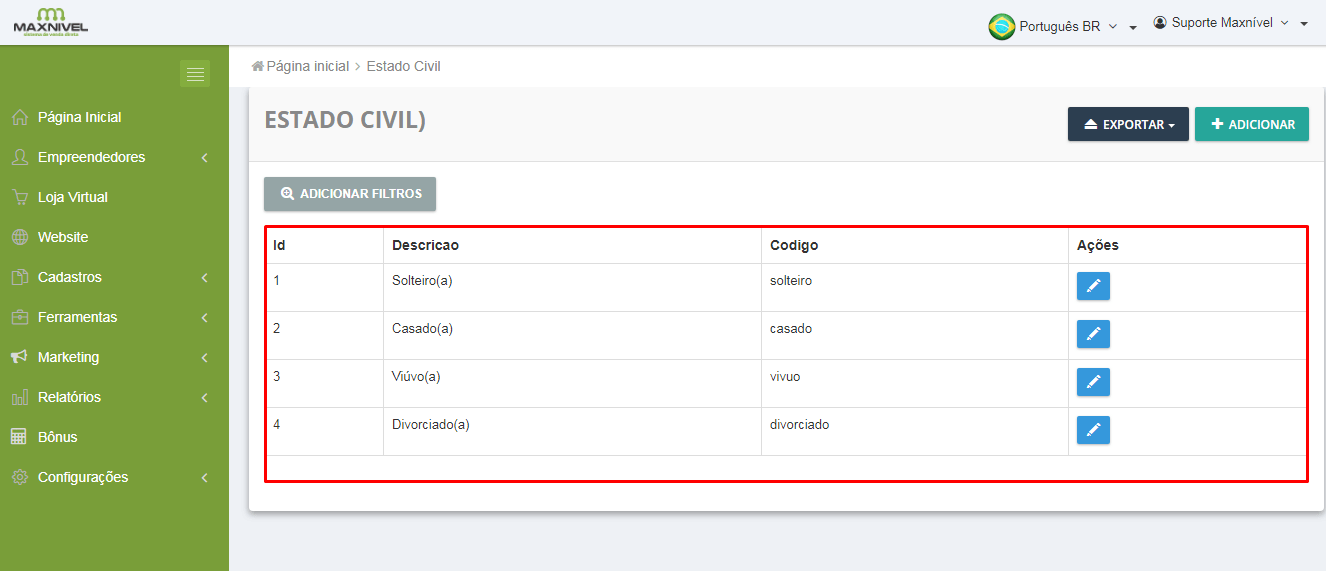
Task: Open Website from the sidebar
Action: [62, 237]
